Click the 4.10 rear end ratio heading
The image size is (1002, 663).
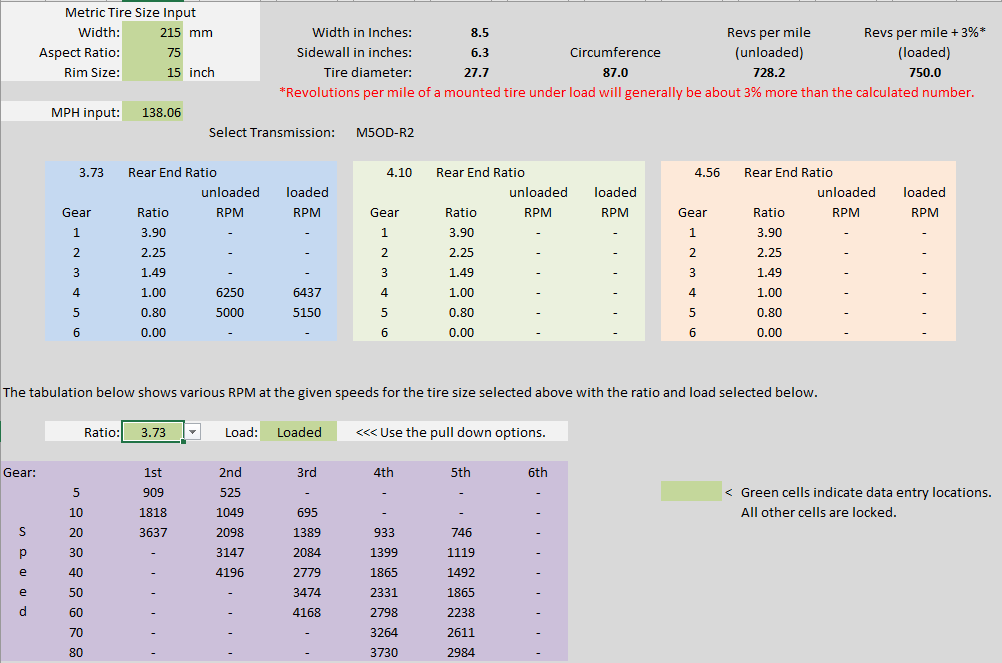[400, 173]
